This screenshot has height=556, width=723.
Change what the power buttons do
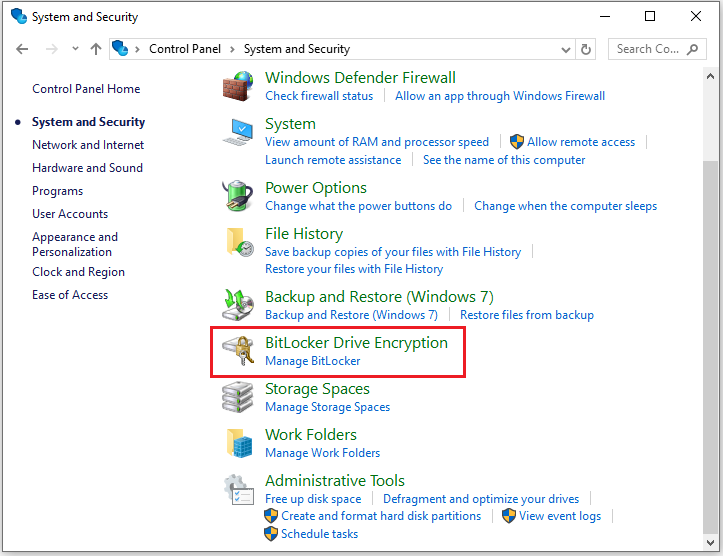point(359,206)
